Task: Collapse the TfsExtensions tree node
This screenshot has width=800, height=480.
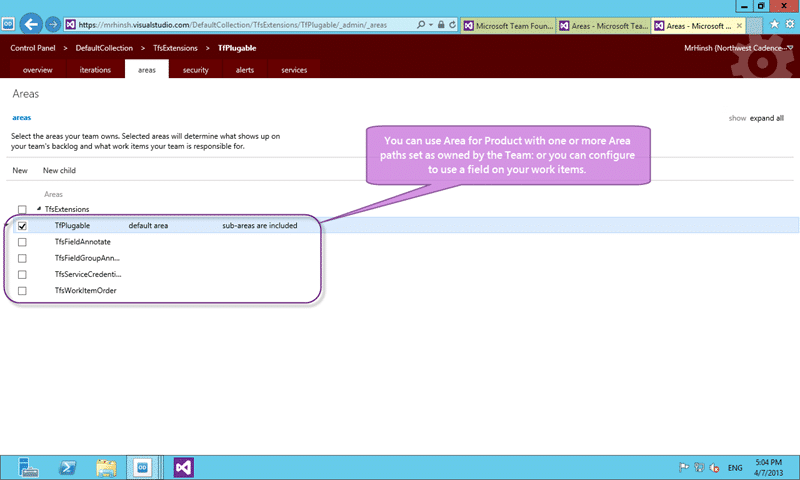Action: pyautogui.click(x=39, y=209)
